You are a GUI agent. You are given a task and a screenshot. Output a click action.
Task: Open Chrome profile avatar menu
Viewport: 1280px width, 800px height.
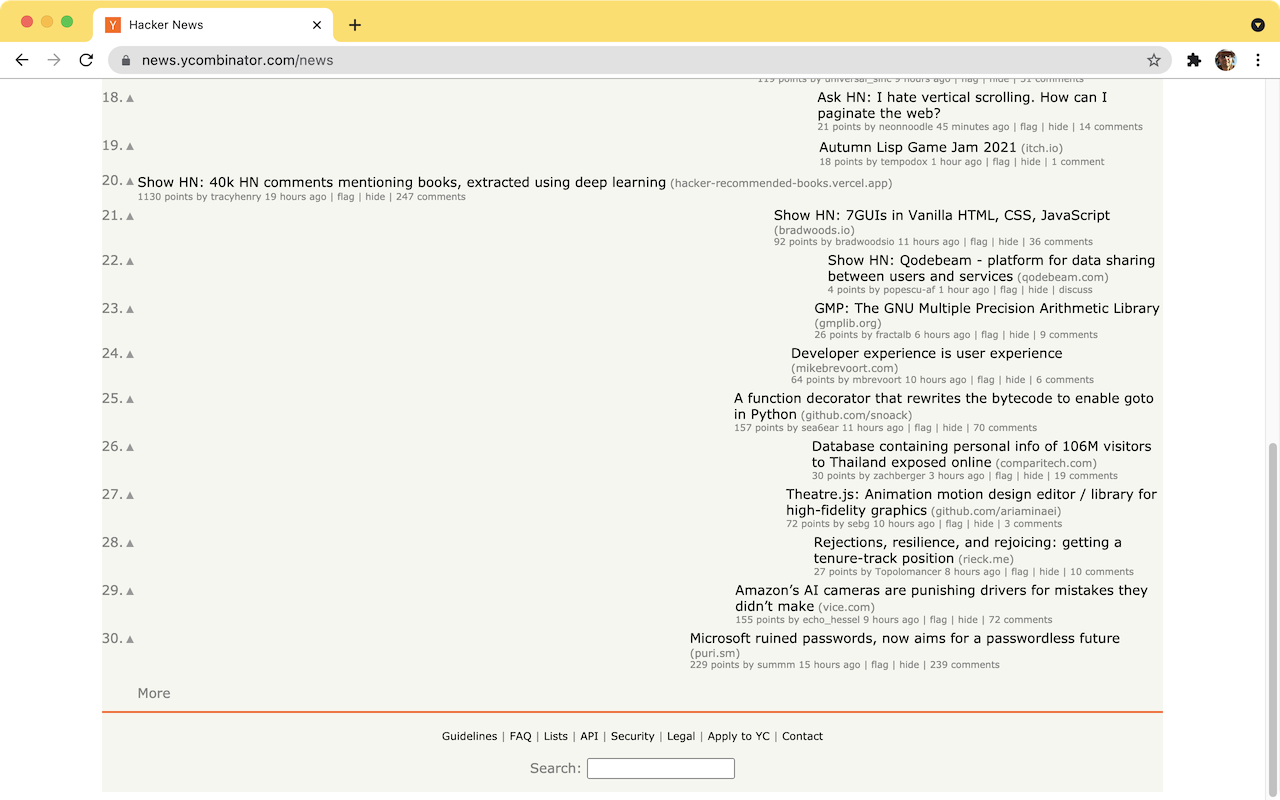coord(1226,60)
